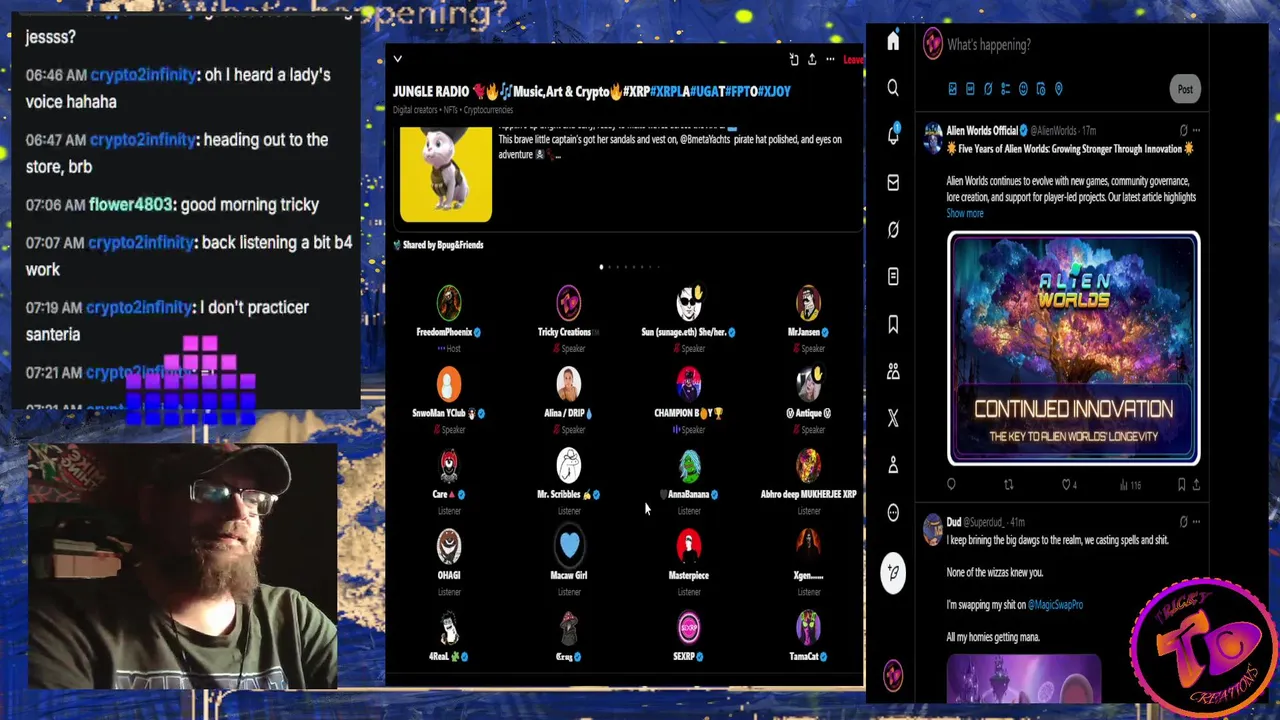Open Mr. Scribbles listener avatar
1280x720 pixels.
pyautogui.click(x=569, y=465)
